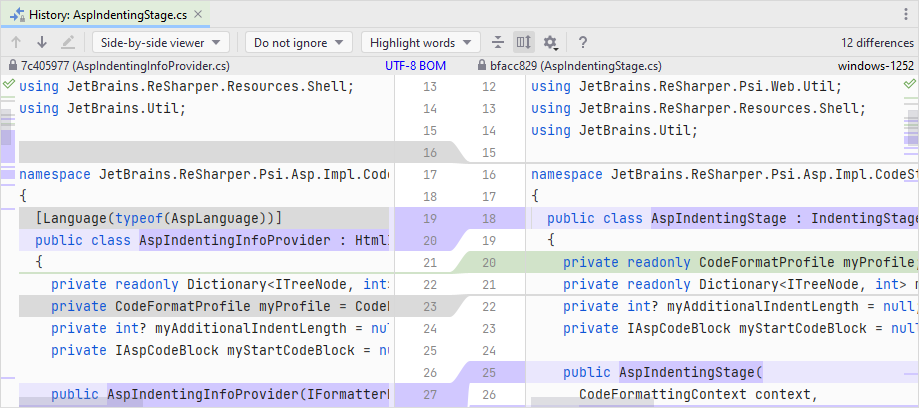Click private CodeFormatProfile myProfile line in left pane

click(x=204, y=307)
